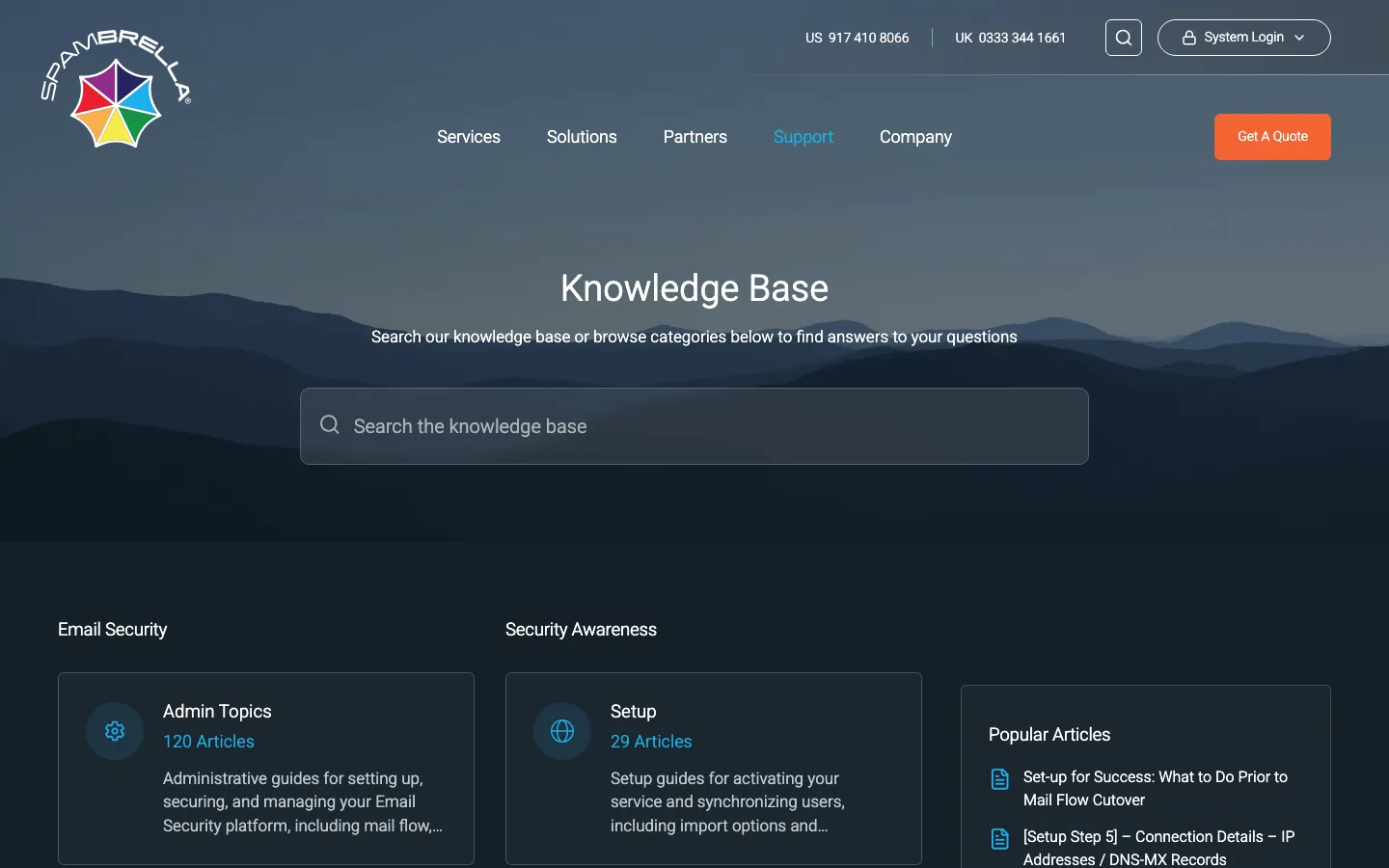Click document icon beside Set-up for Success article
The height and width of the screenshot is (868, 1389).
pos(1000,779)
